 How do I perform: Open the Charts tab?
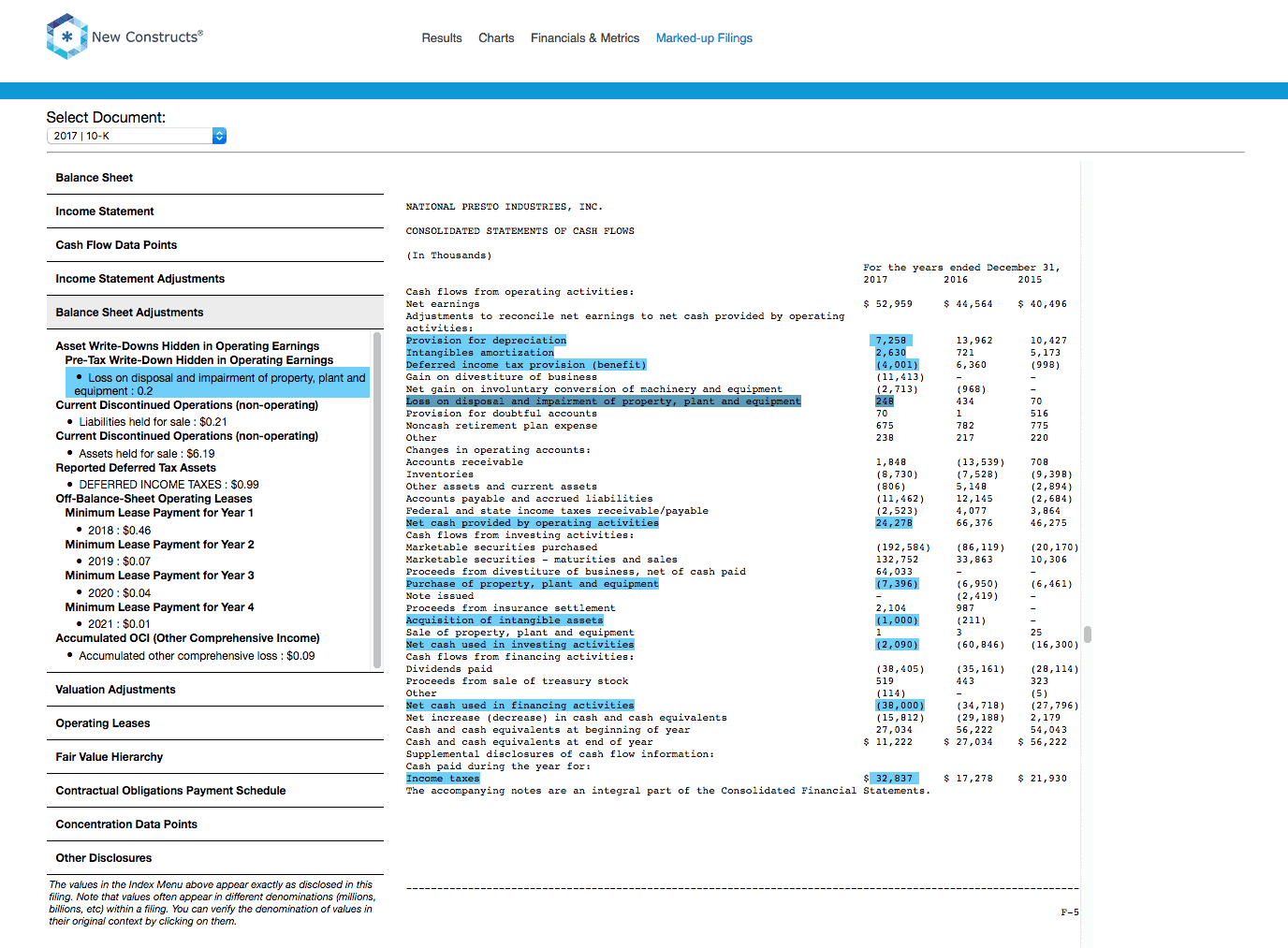(496, 38)
